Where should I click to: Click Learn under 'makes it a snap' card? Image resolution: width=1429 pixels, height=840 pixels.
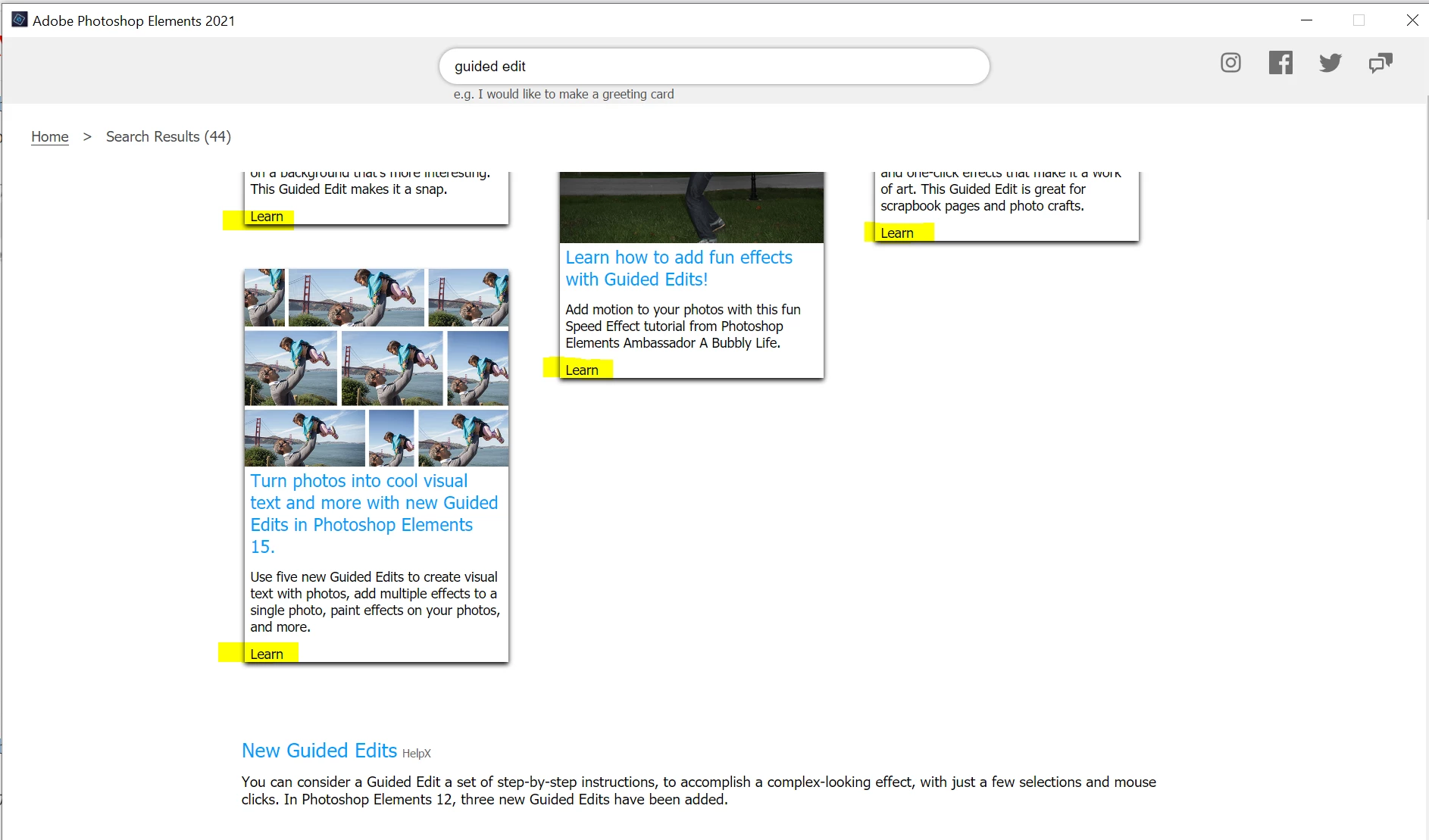click(x=267, y=217)
